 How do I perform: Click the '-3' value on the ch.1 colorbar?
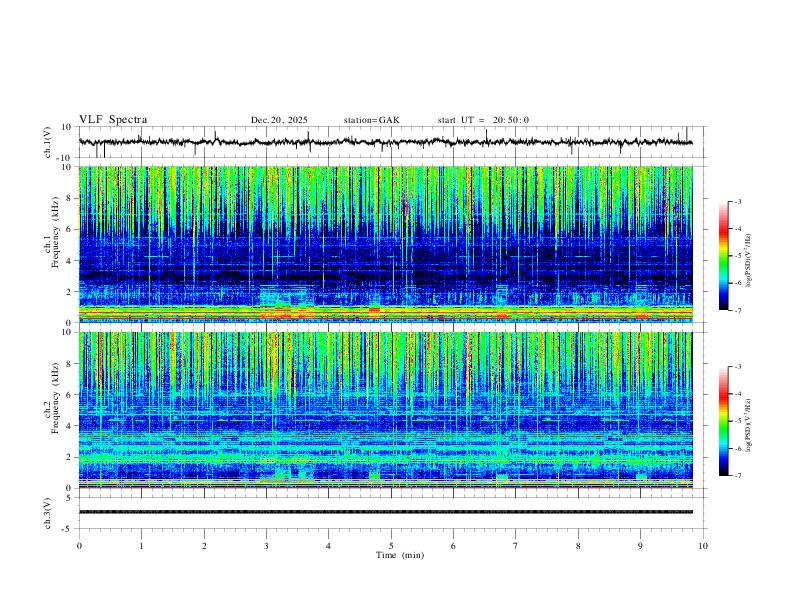click(737, 201)
